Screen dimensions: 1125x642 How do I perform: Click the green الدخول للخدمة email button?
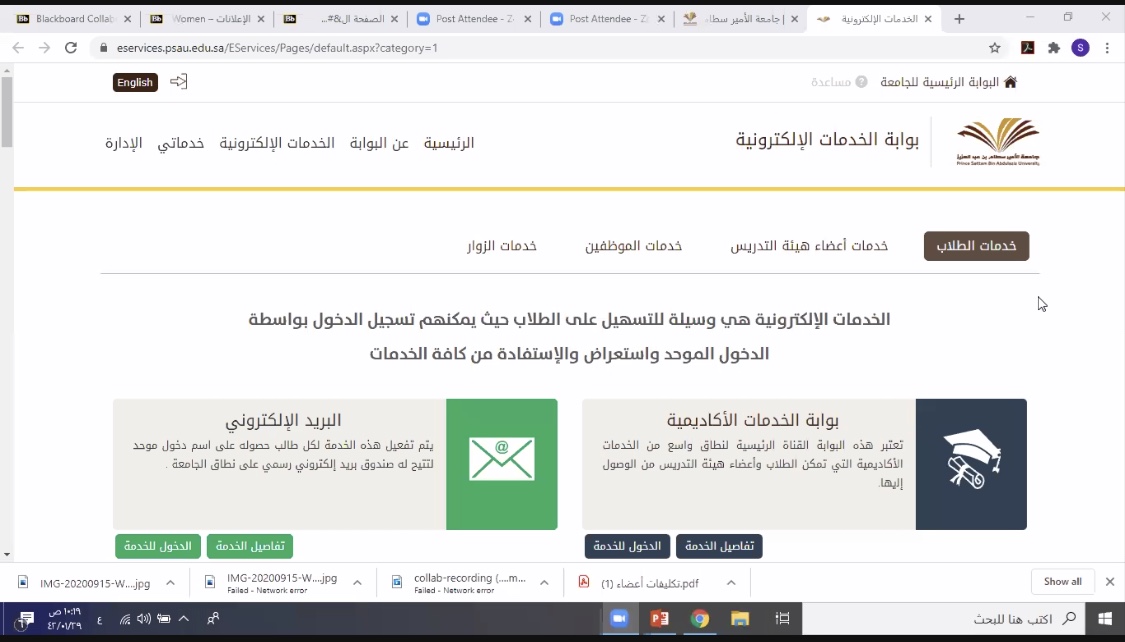pos(158,546)
